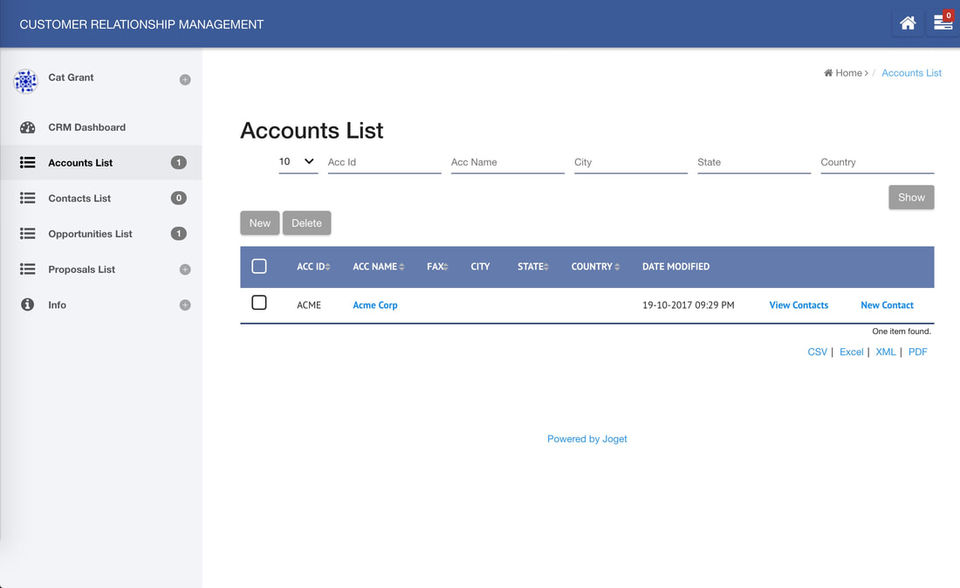Click the Opportunities List count badge
The image size is (960, 588).
point(178,233)
